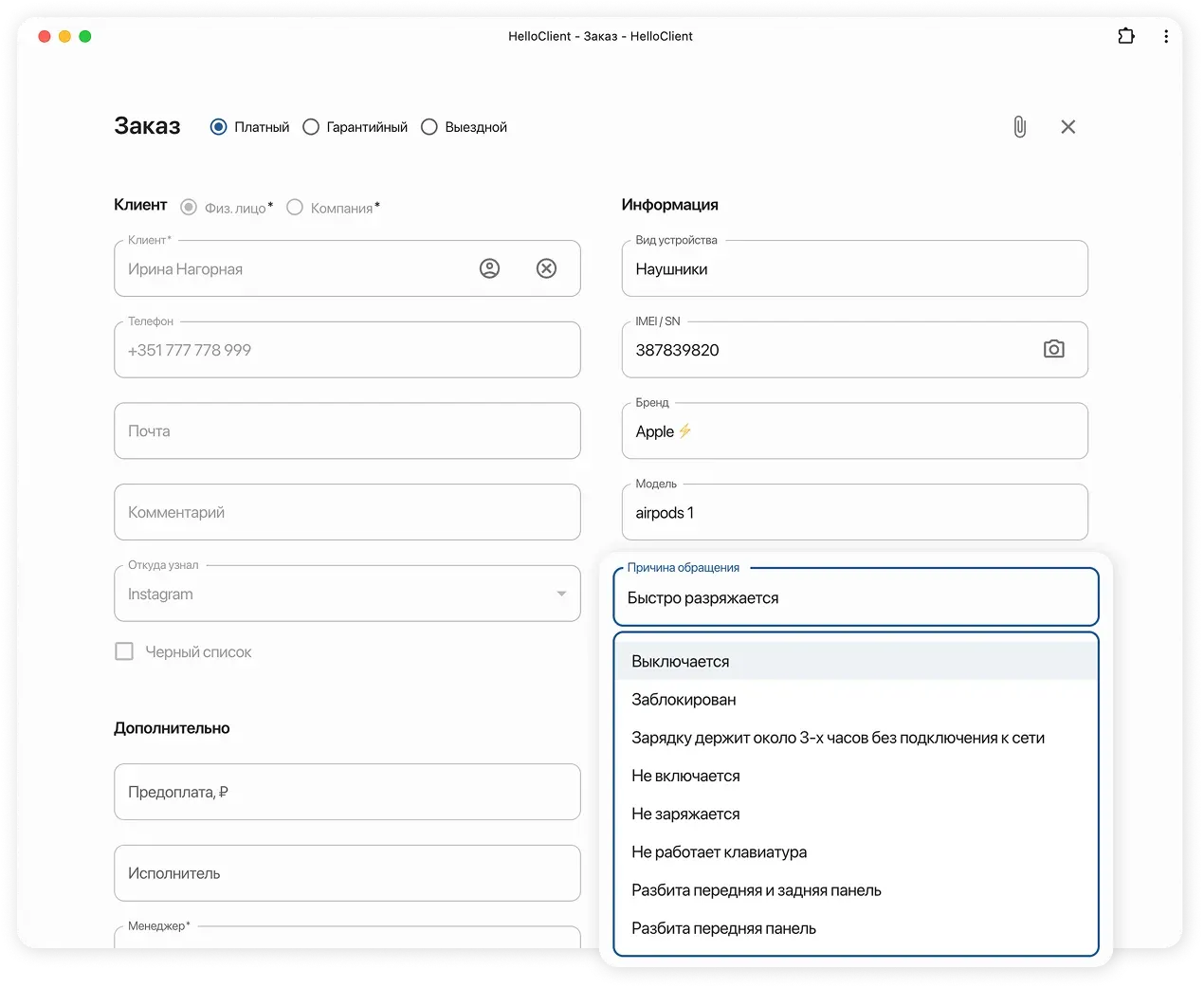This screenshot has width=1204, height=988.
Task: Close the order form with X icon
Action: click(1067, 127)
